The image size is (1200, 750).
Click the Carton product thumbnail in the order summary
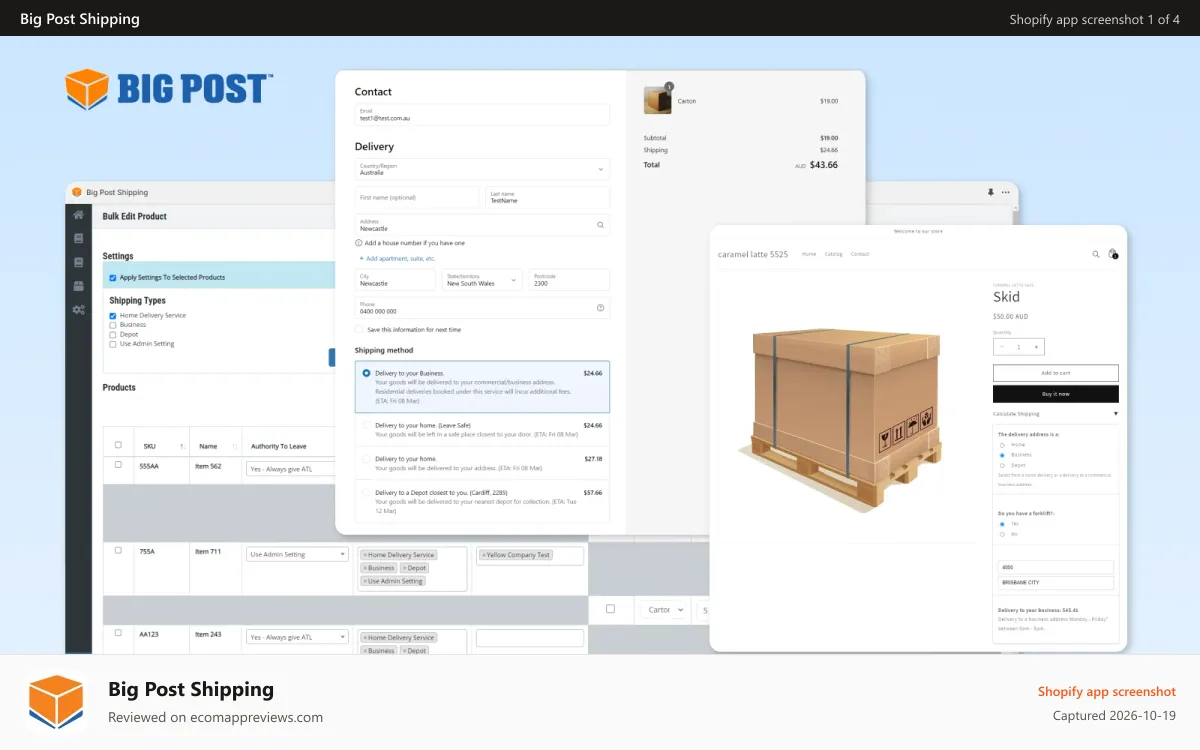657,100
